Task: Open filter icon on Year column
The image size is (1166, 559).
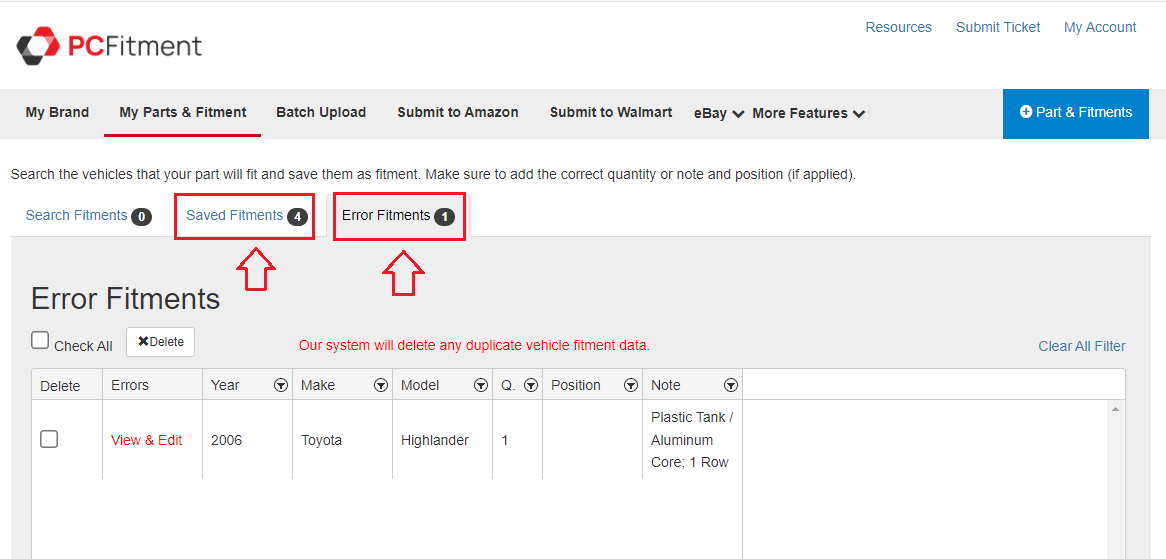Action: 280,385
